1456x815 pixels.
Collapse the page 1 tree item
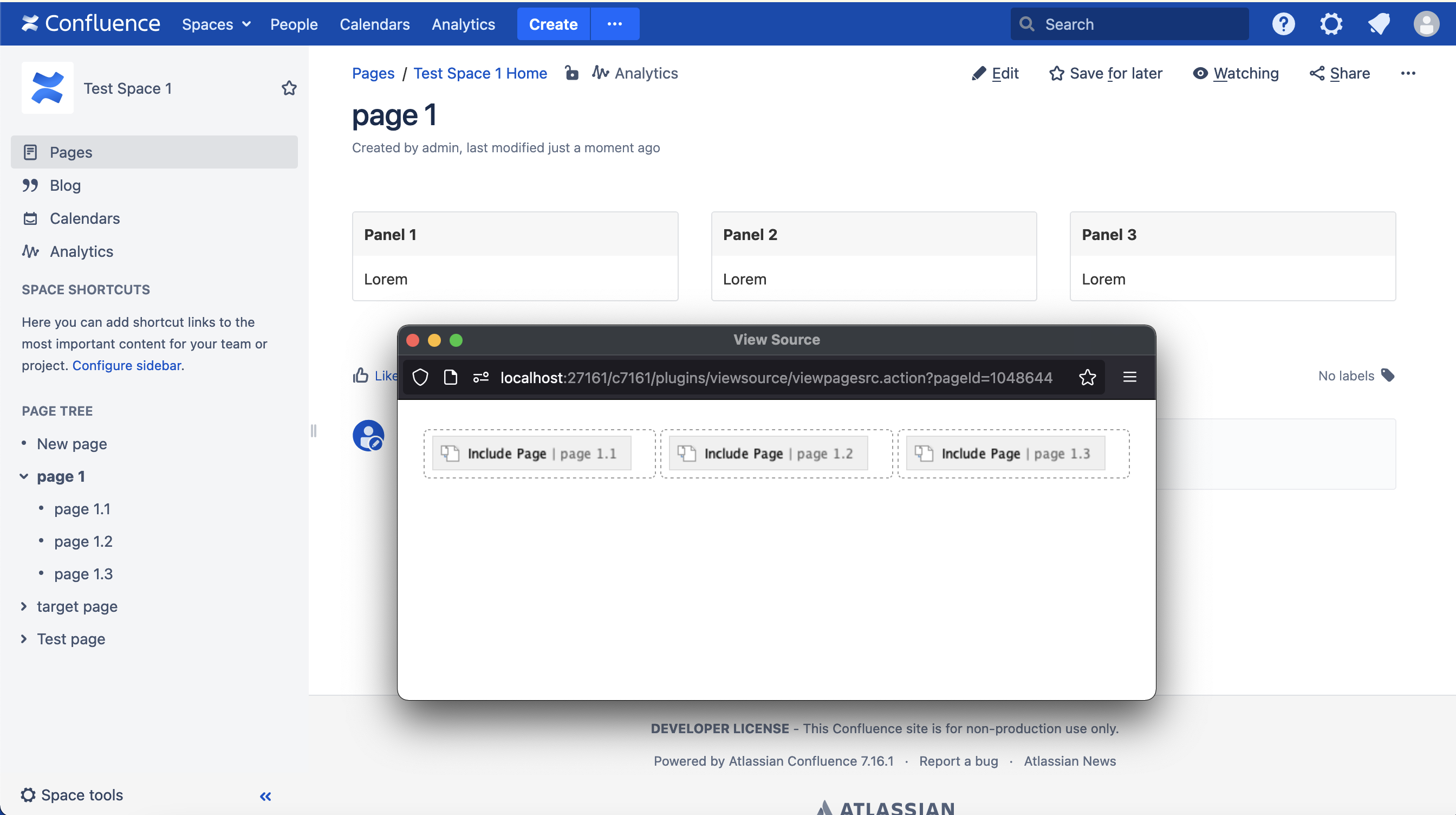[x=24, y=476]
